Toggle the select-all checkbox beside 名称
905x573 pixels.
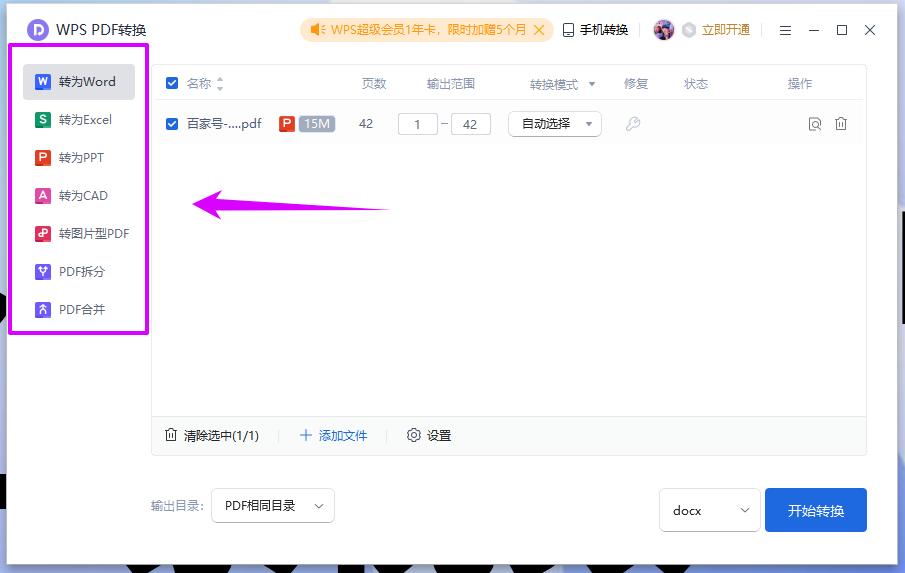tap(172, 84)
